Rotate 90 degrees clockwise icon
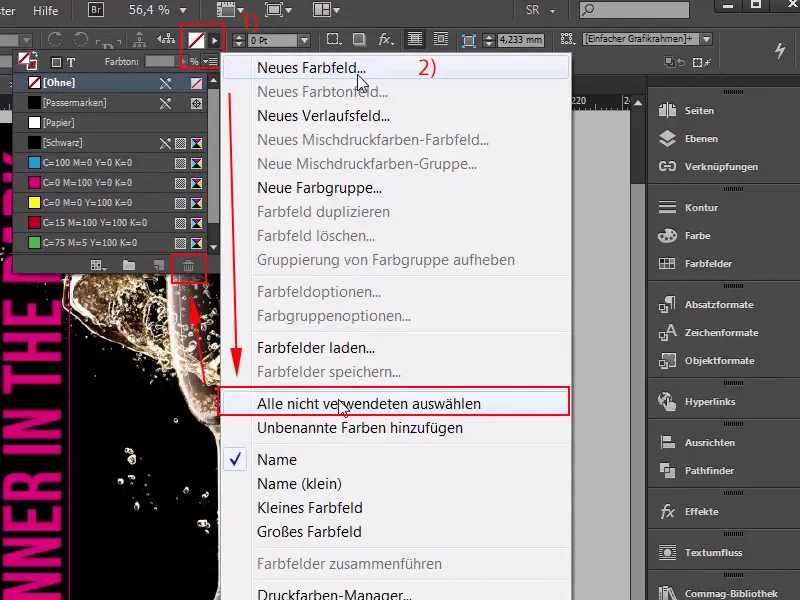This screenshot has width=800, height=600. click(x=55, y=39)
